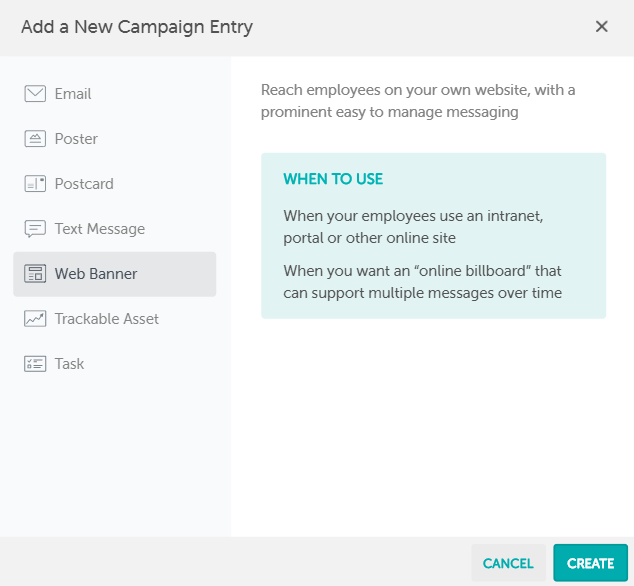Switch to the Text Message option label
The width and height of the screenshot is (634, 586).
coord(100,229)
